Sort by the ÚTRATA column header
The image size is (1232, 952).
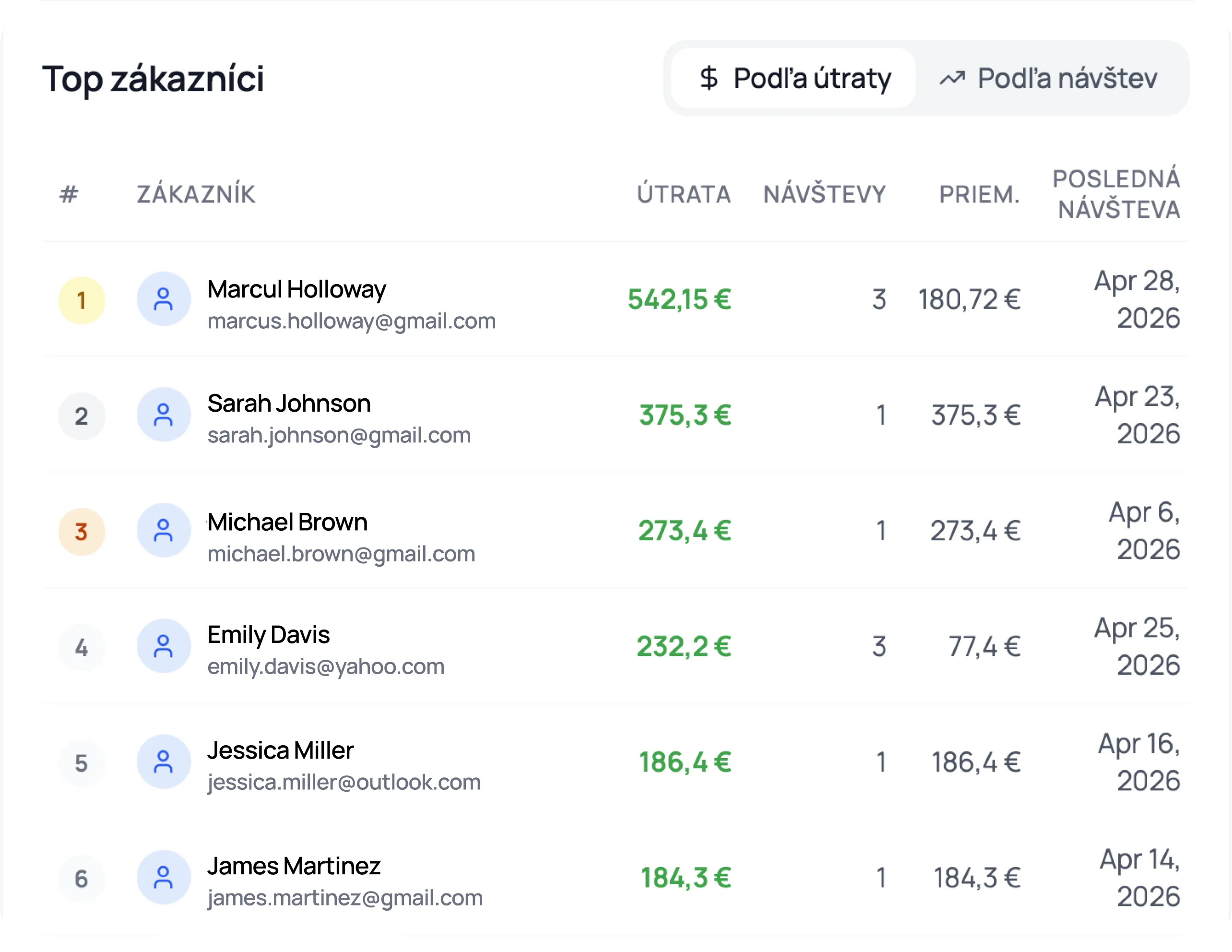pos(684,194)
